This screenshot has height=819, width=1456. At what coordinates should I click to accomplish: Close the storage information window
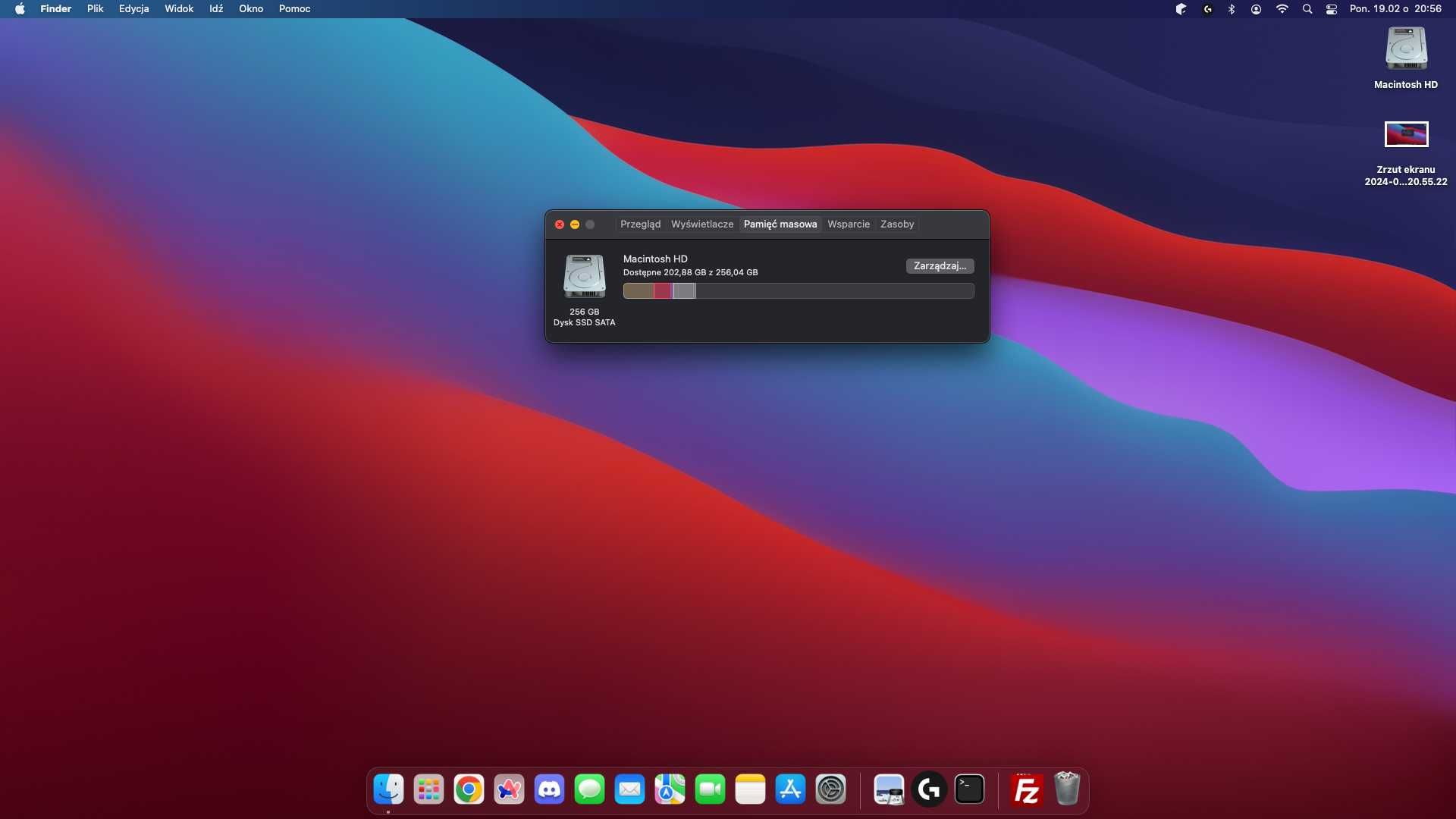coord(560,224)
